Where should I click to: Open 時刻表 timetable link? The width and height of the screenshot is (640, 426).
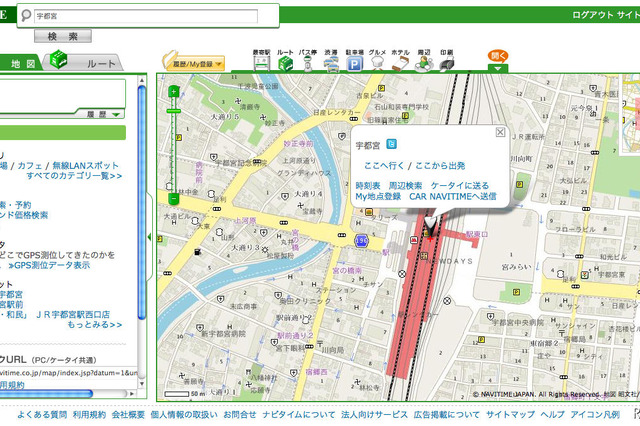368,186
